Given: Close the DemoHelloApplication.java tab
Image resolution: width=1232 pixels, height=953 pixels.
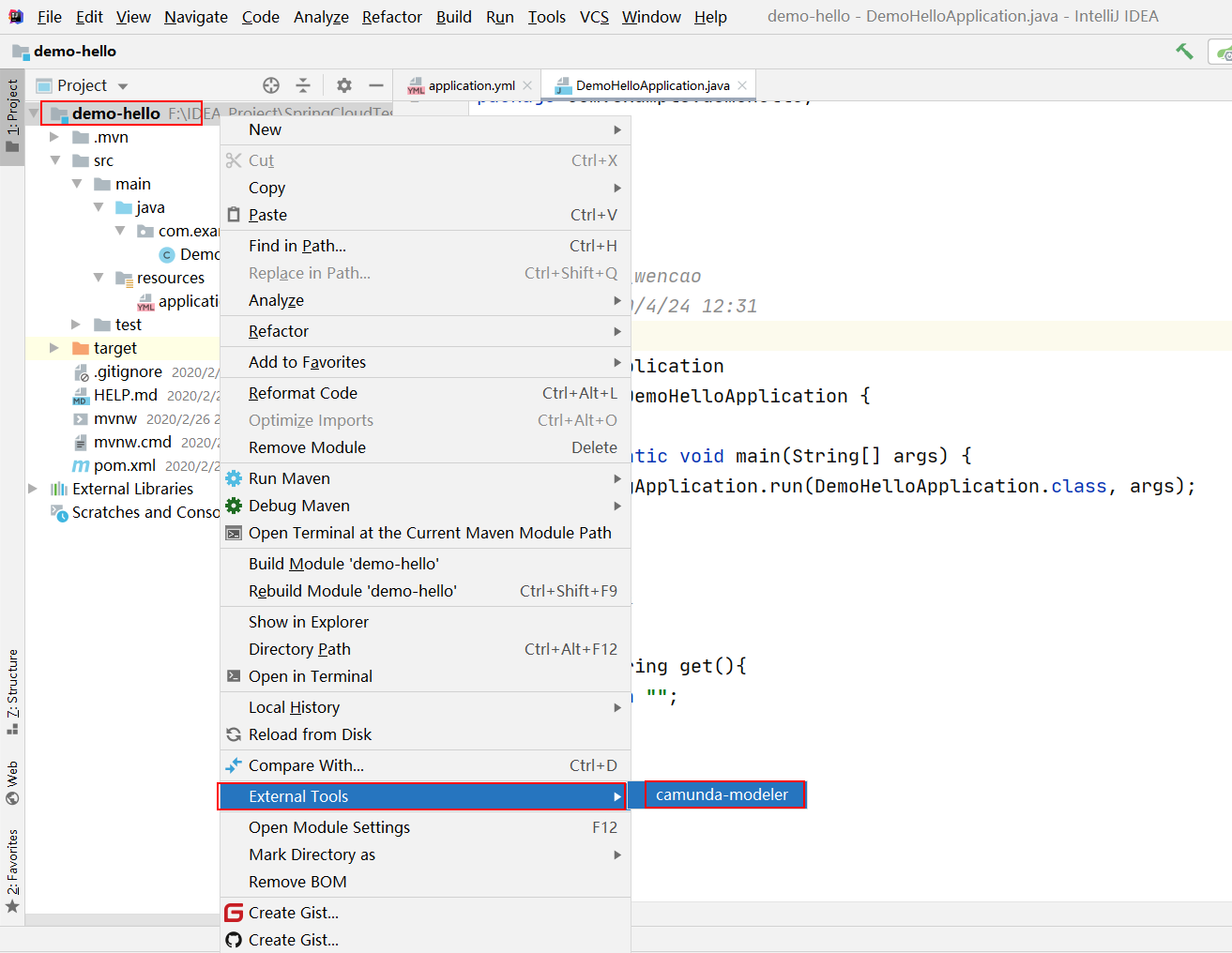Looking at the screenshot, I should click(742, 85).
